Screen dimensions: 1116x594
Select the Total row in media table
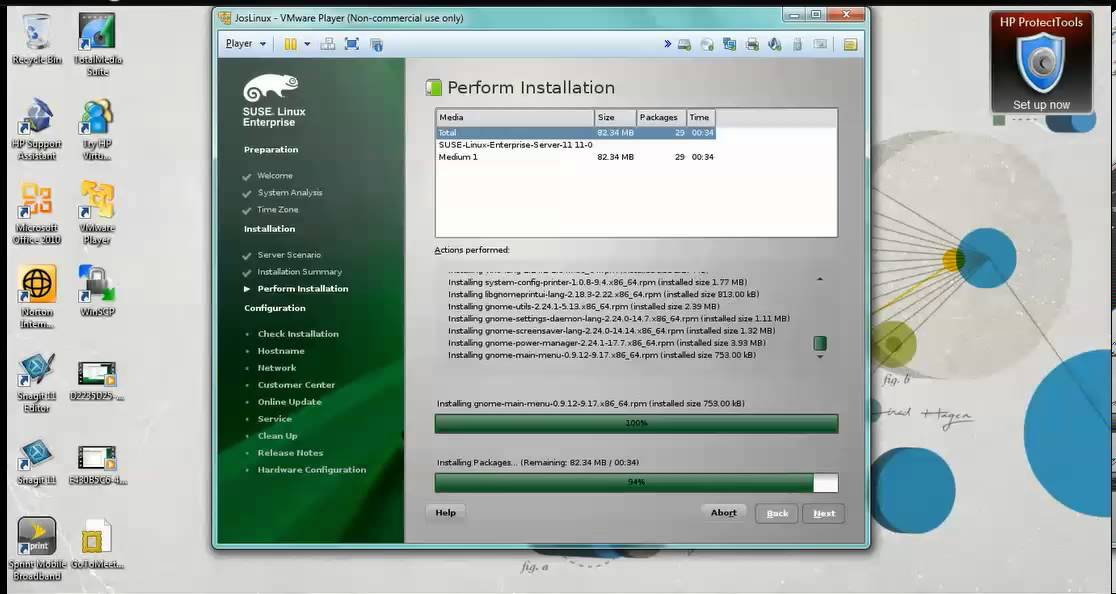[575, 133]
